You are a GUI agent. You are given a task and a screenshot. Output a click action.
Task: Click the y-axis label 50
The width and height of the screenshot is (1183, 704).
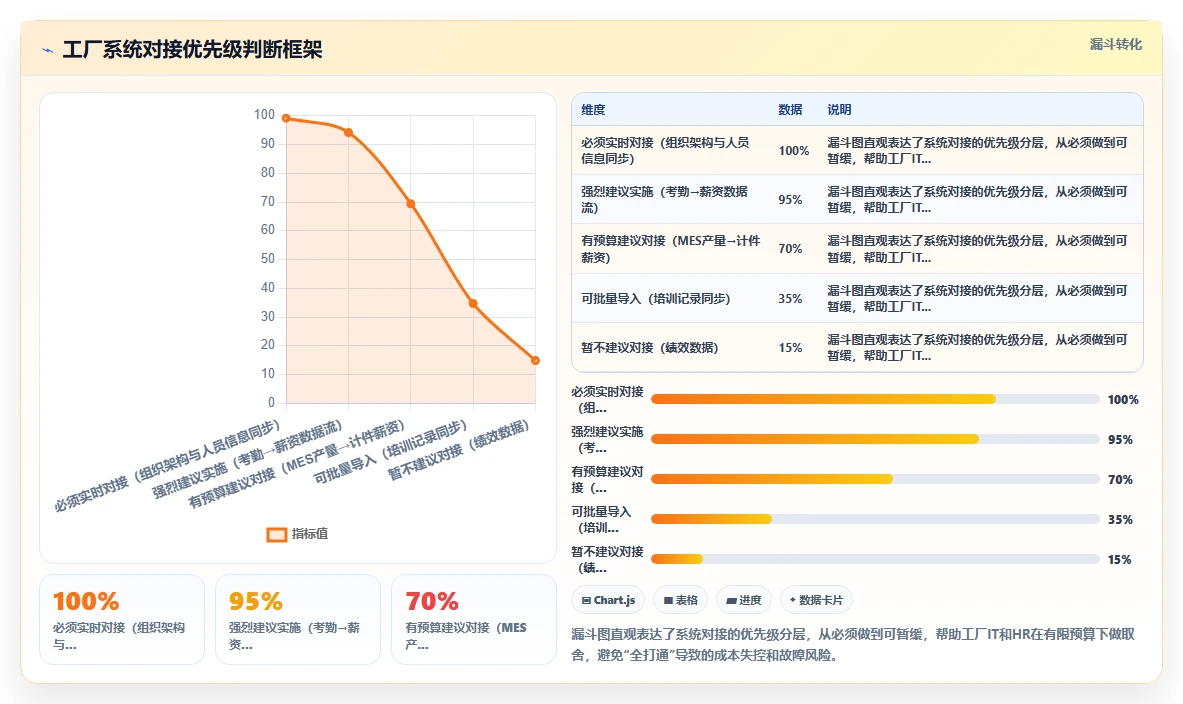click(x=268, y=258)
